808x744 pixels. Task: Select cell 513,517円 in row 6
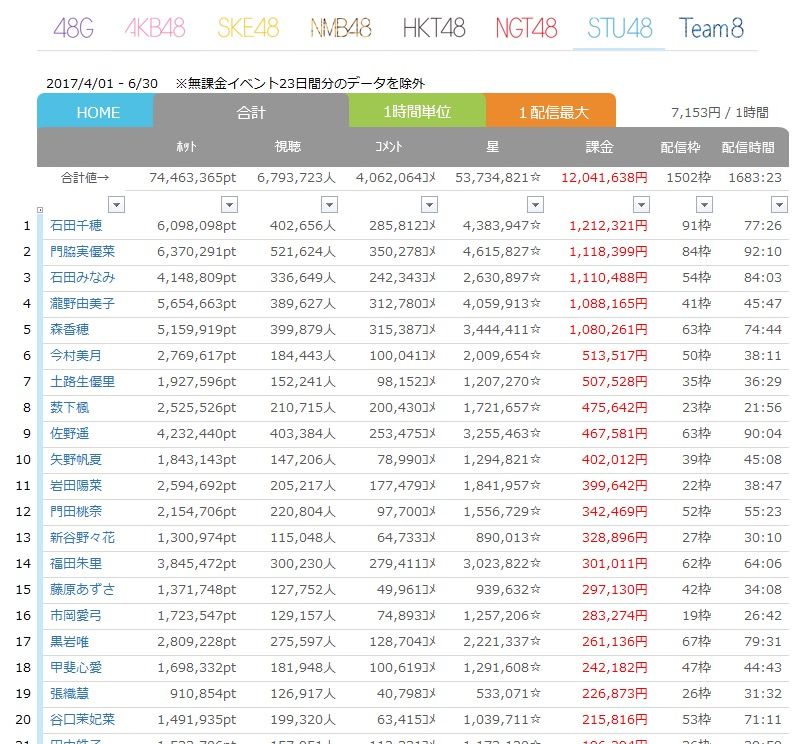pyautogui.click(x=615, y=356)
